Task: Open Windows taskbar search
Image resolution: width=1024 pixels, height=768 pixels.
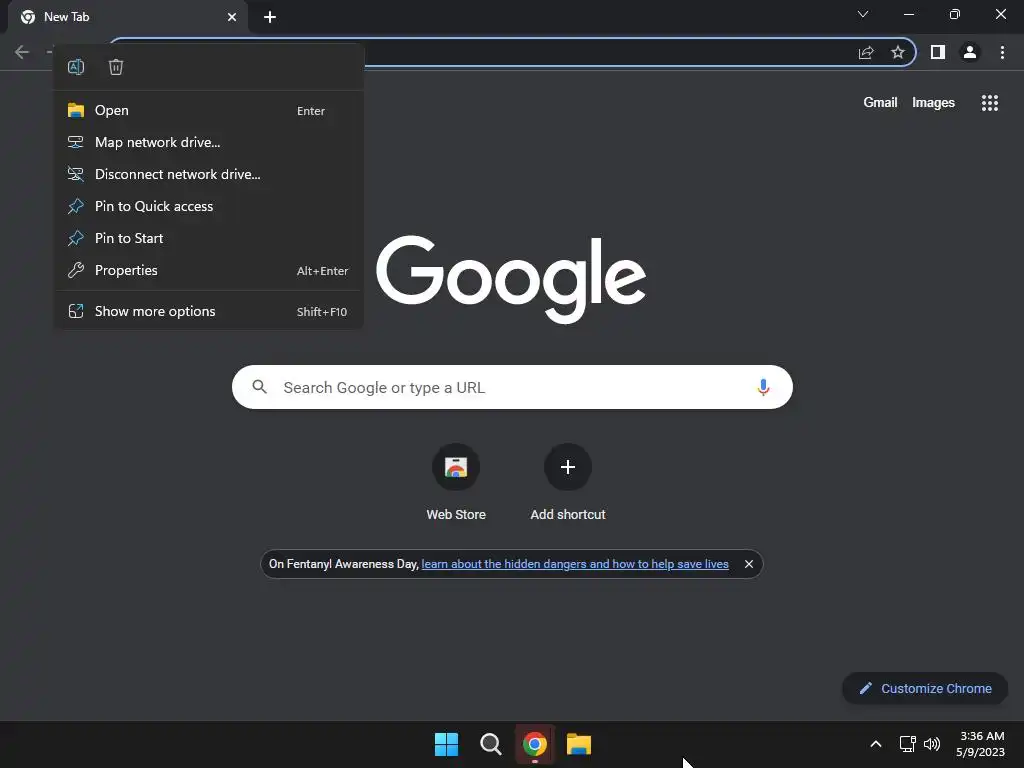Action: (x=490, y=744)
